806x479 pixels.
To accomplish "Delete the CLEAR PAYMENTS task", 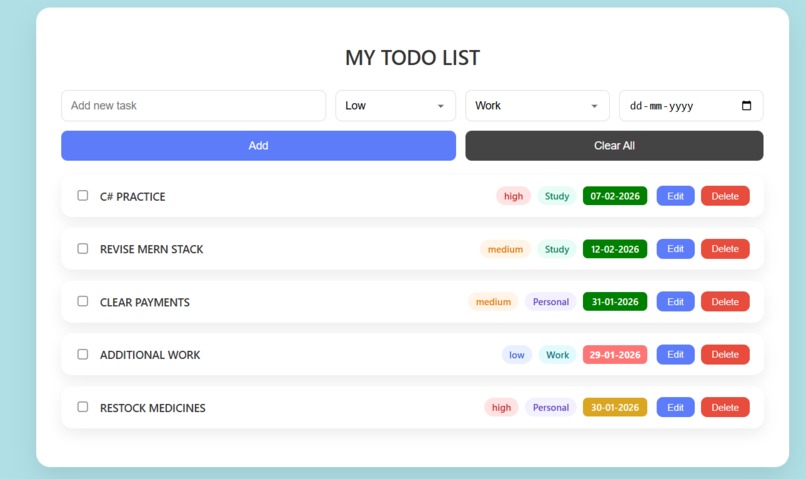I will tap(725, 302).
